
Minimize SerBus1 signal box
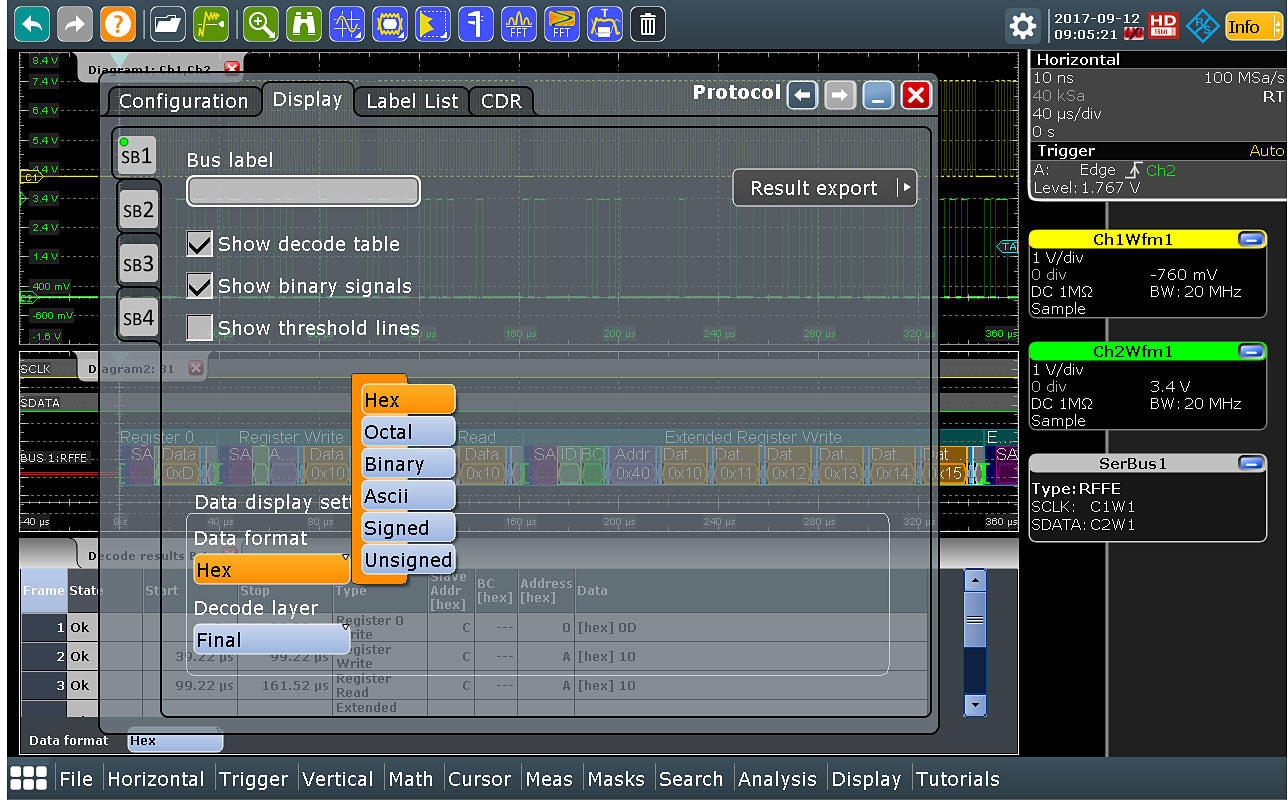click(1250, 463)
